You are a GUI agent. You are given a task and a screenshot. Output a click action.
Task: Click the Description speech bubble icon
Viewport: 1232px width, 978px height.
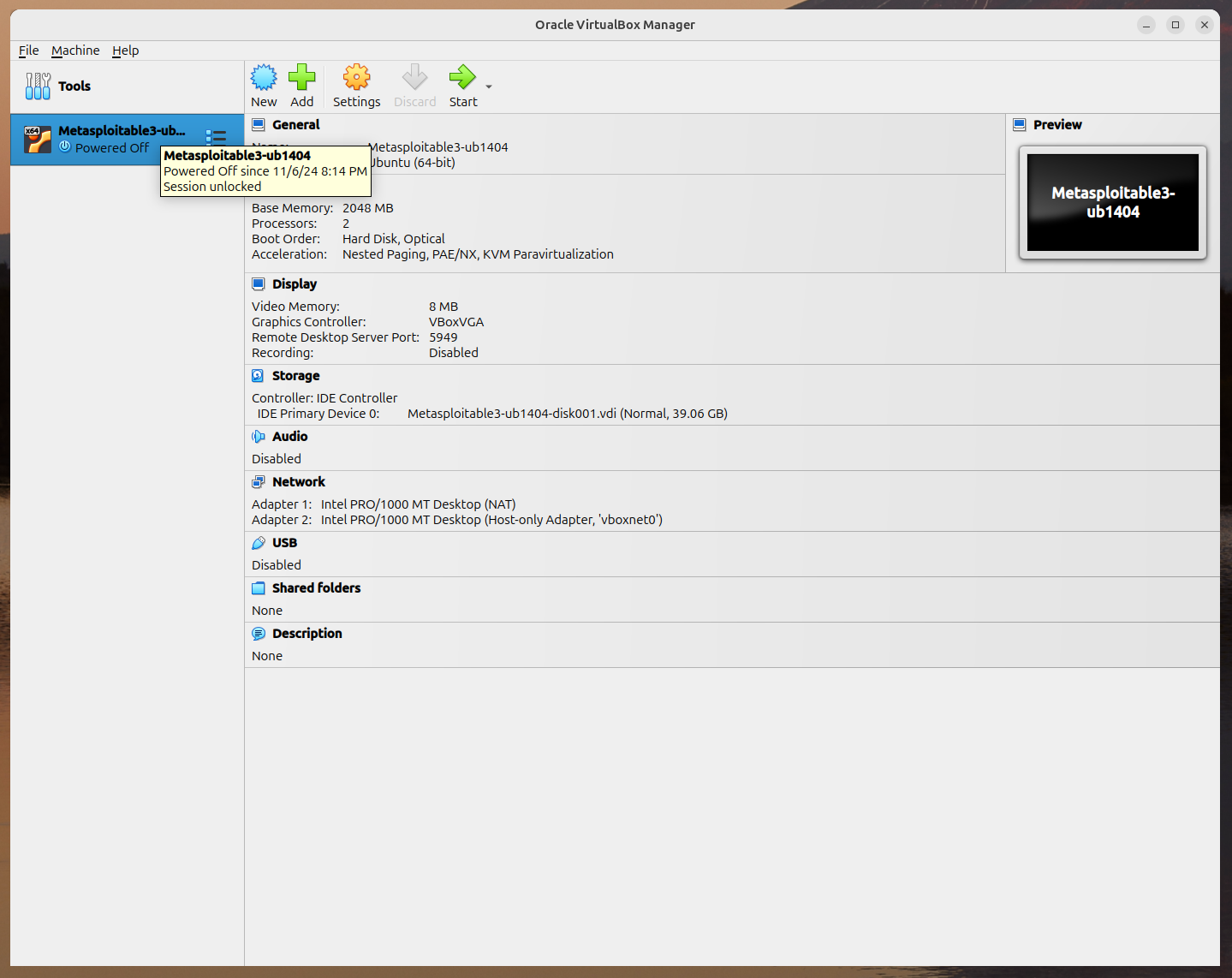coord(259,633)
